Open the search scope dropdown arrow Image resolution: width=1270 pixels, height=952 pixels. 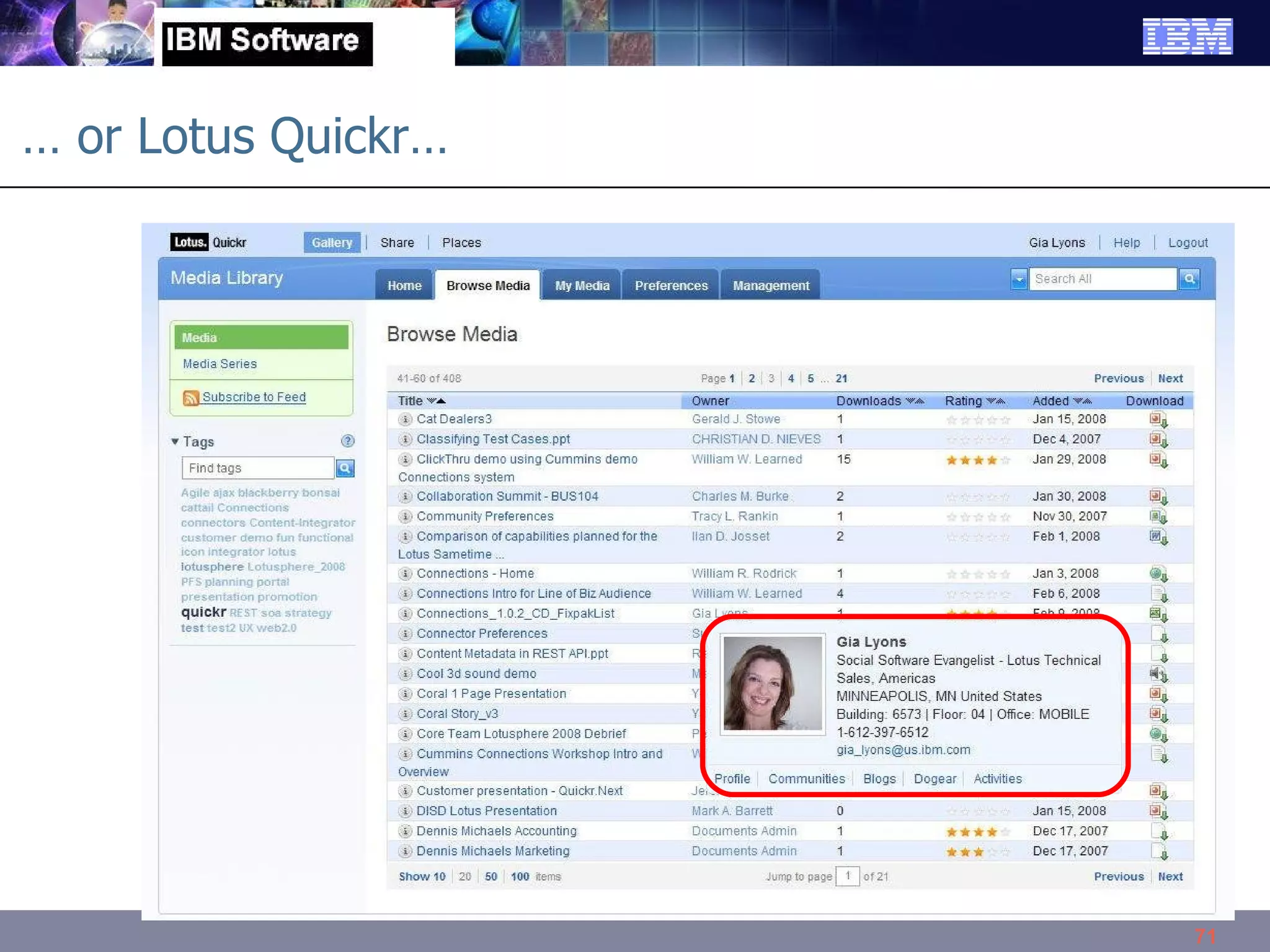(x=1018, y=280)
